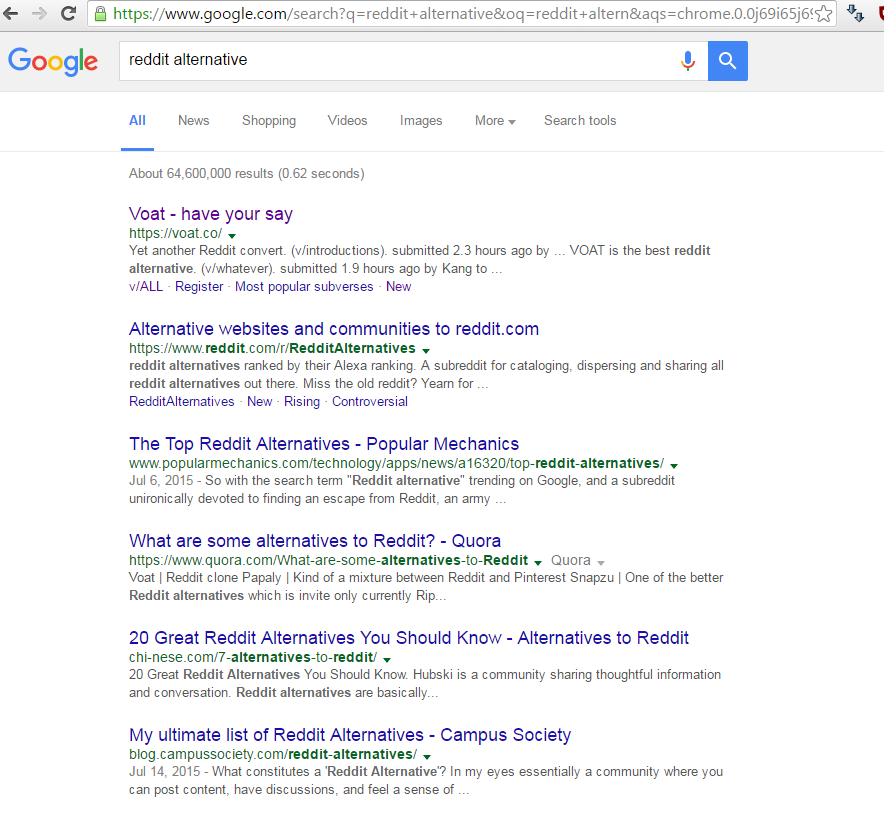Click the browser back arrow

[11, 14]
